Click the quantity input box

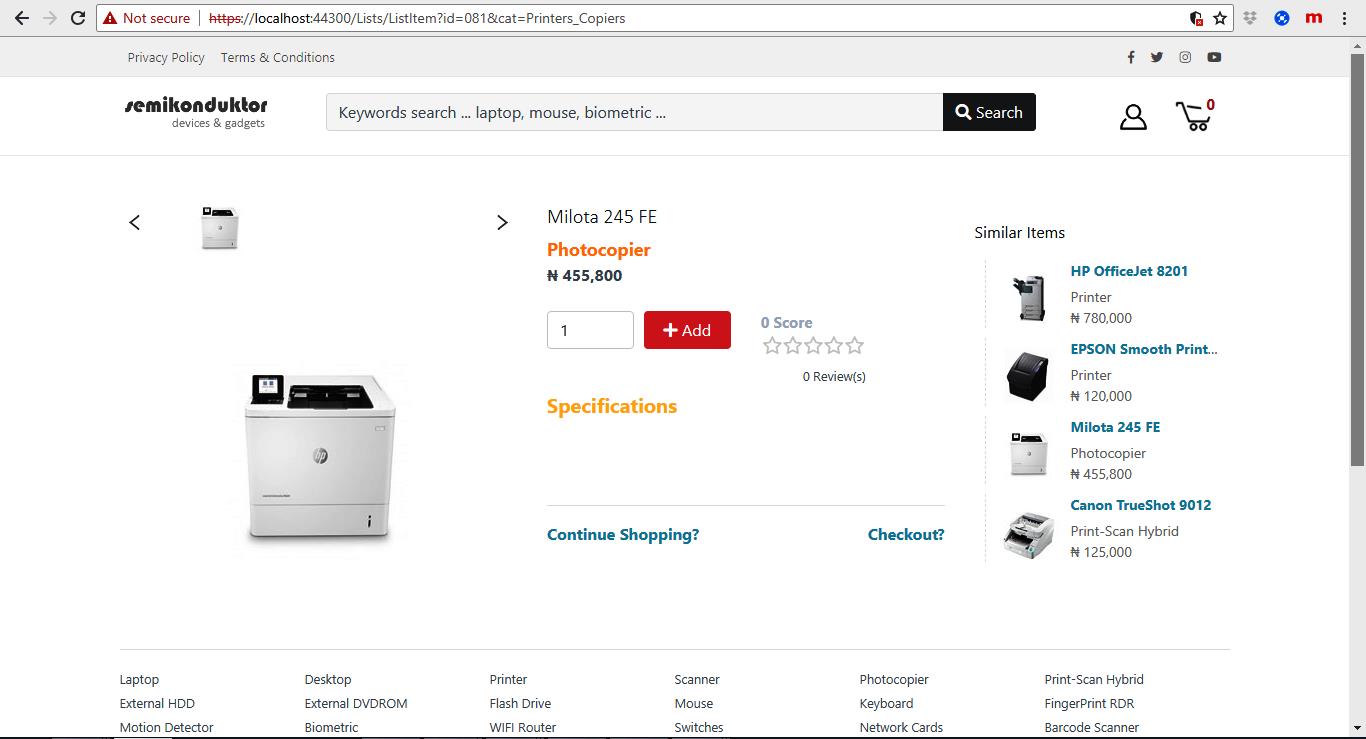(x=590, y=330)
